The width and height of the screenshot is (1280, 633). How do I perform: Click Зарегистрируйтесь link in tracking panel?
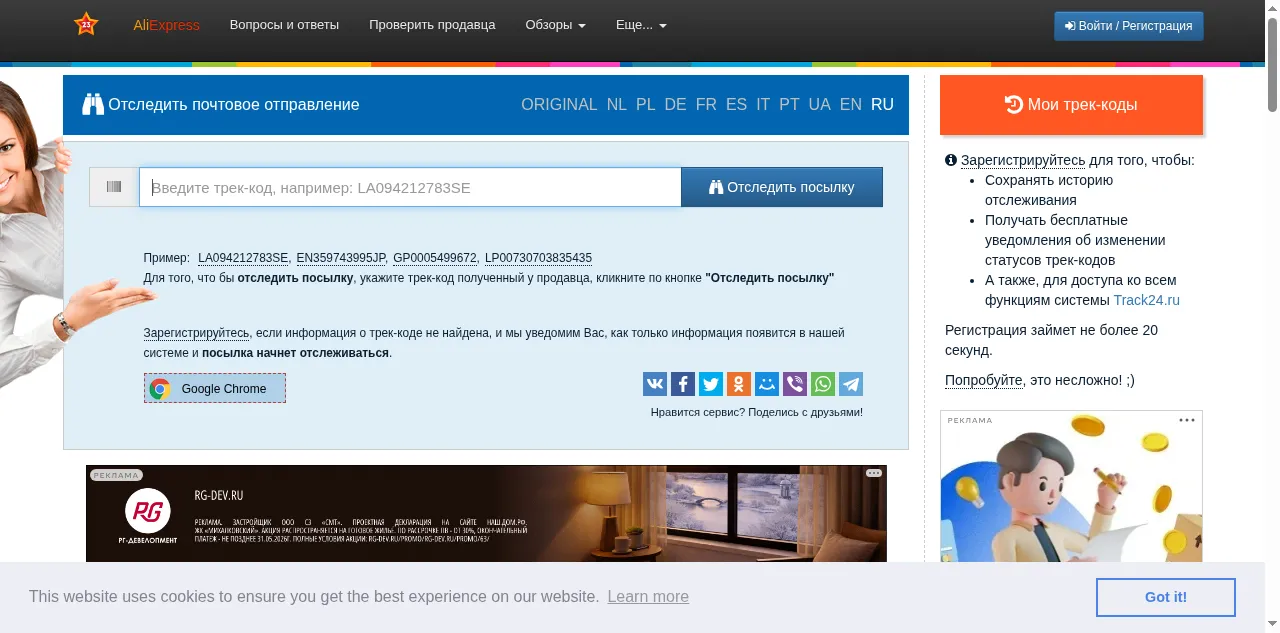[x=196, y=333]
